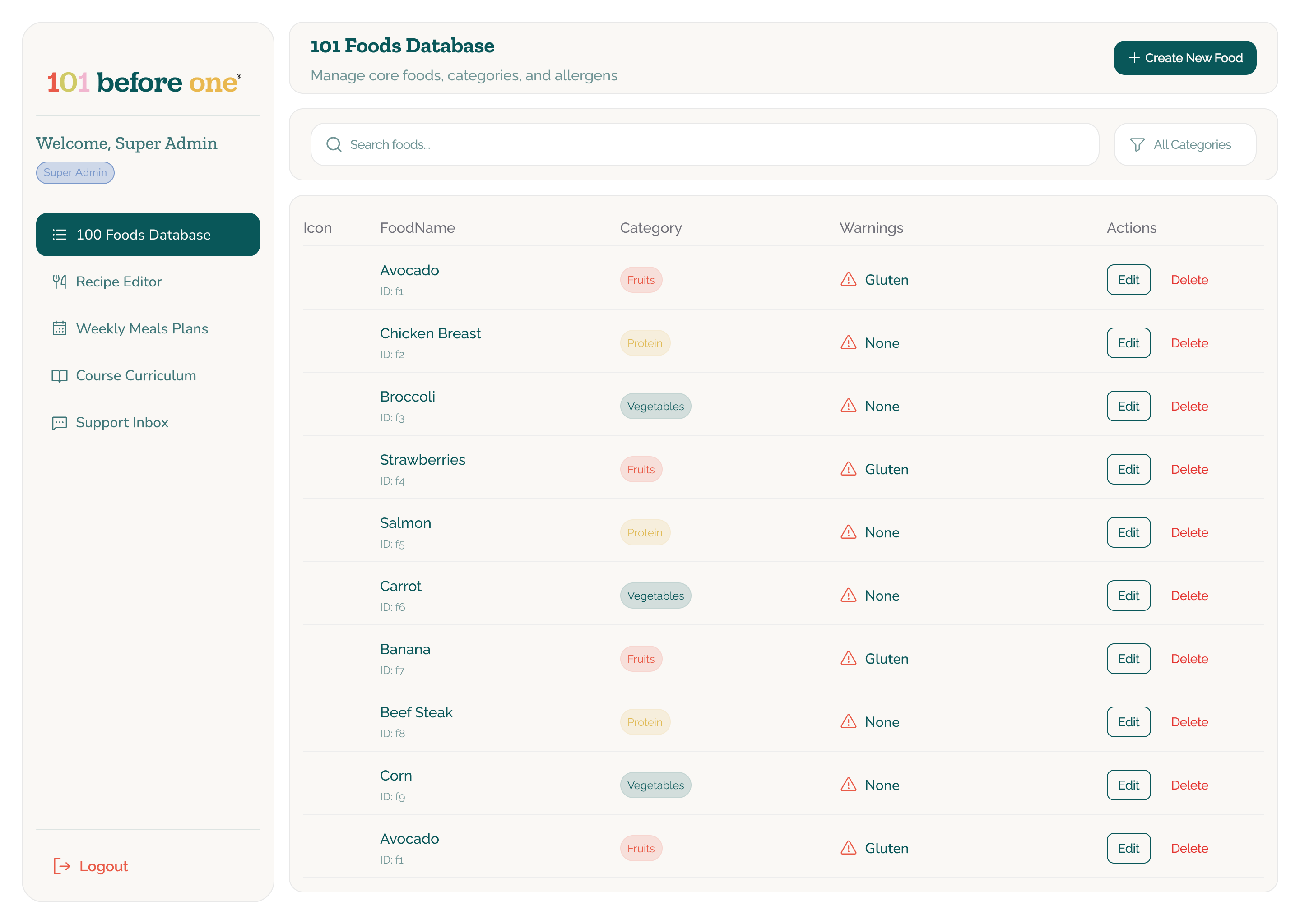Focus the Search foods input field

point(705,144)
